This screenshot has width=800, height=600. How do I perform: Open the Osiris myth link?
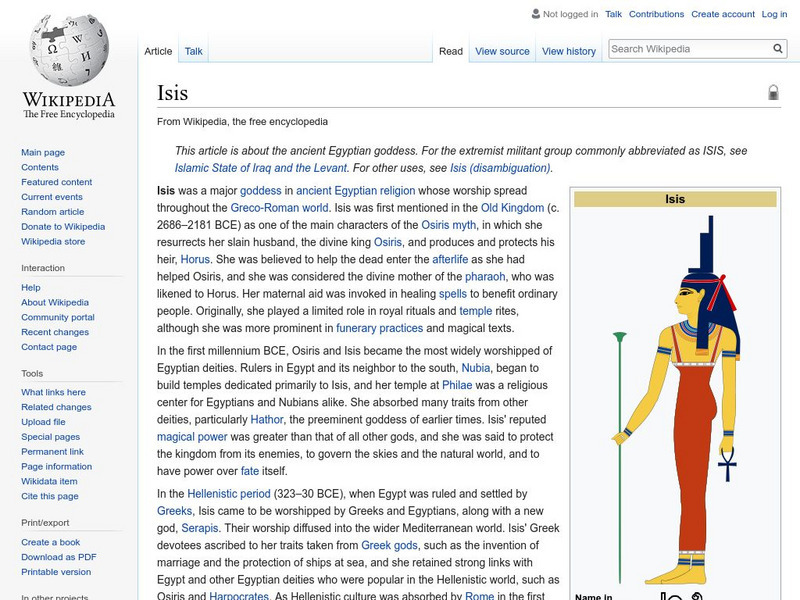(448, 225)
